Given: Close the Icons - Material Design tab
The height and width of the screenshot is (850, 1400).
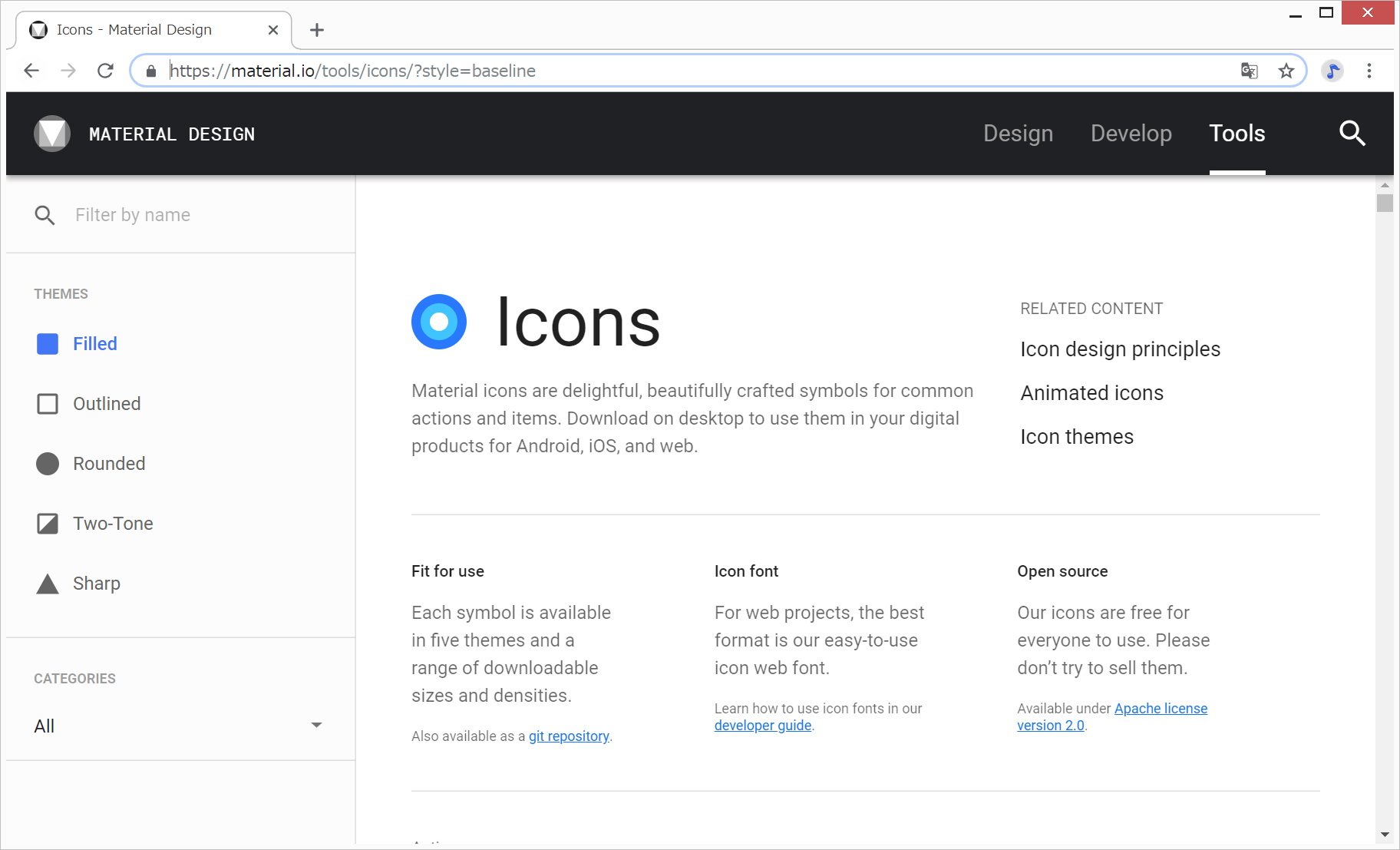Looking at the screenshot, I should click(x=273, y=30).
